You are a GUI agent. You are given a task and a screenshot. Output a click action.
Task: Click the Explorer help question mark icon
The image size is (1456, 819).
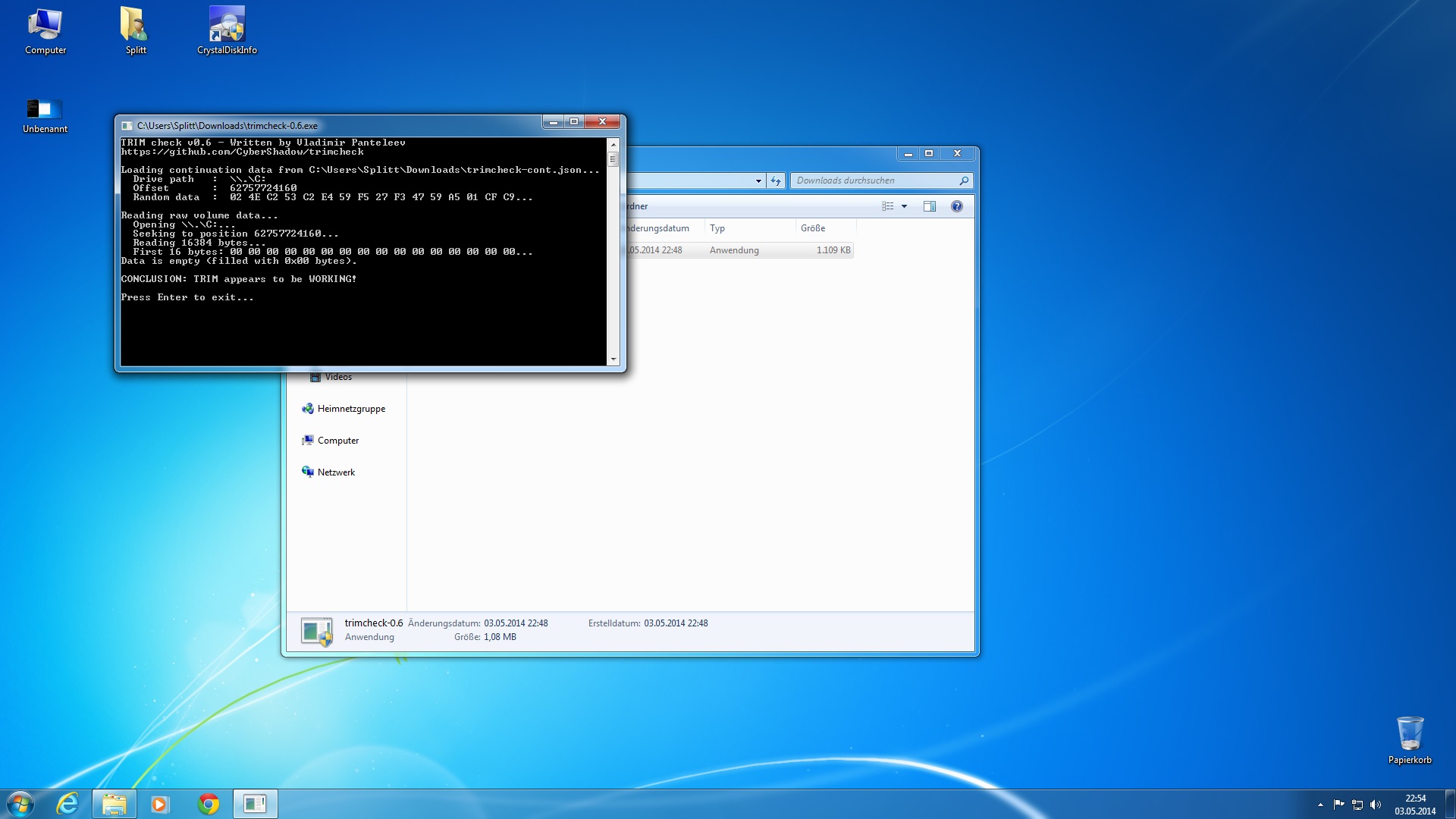(957, 206)
